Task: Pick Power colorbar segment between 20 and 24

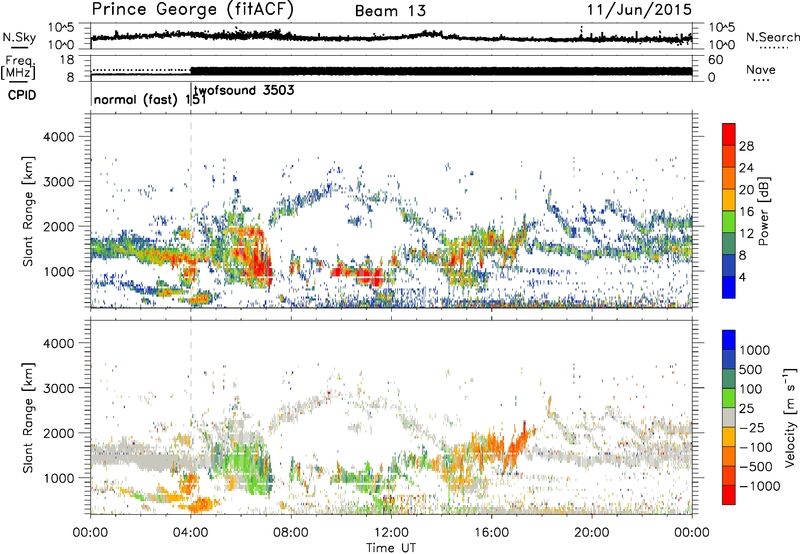Action: pyautogui.click(x=729, y=178)
